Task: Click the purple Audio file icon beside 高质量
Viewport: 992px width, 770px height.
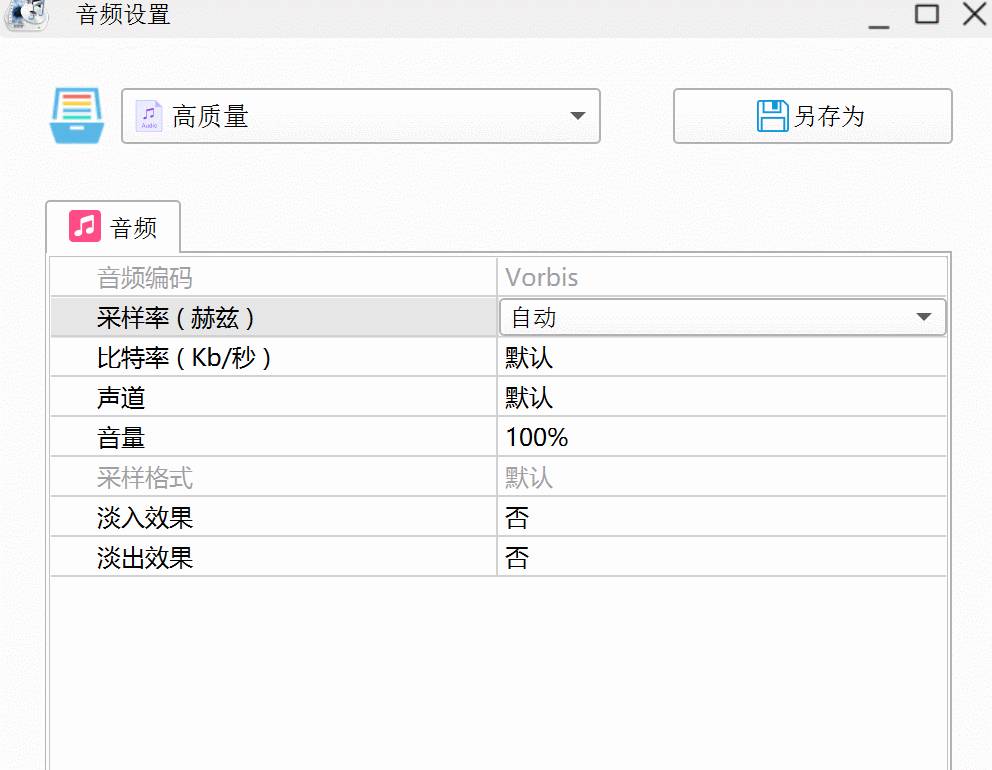Action: click(x=146, y=115)
